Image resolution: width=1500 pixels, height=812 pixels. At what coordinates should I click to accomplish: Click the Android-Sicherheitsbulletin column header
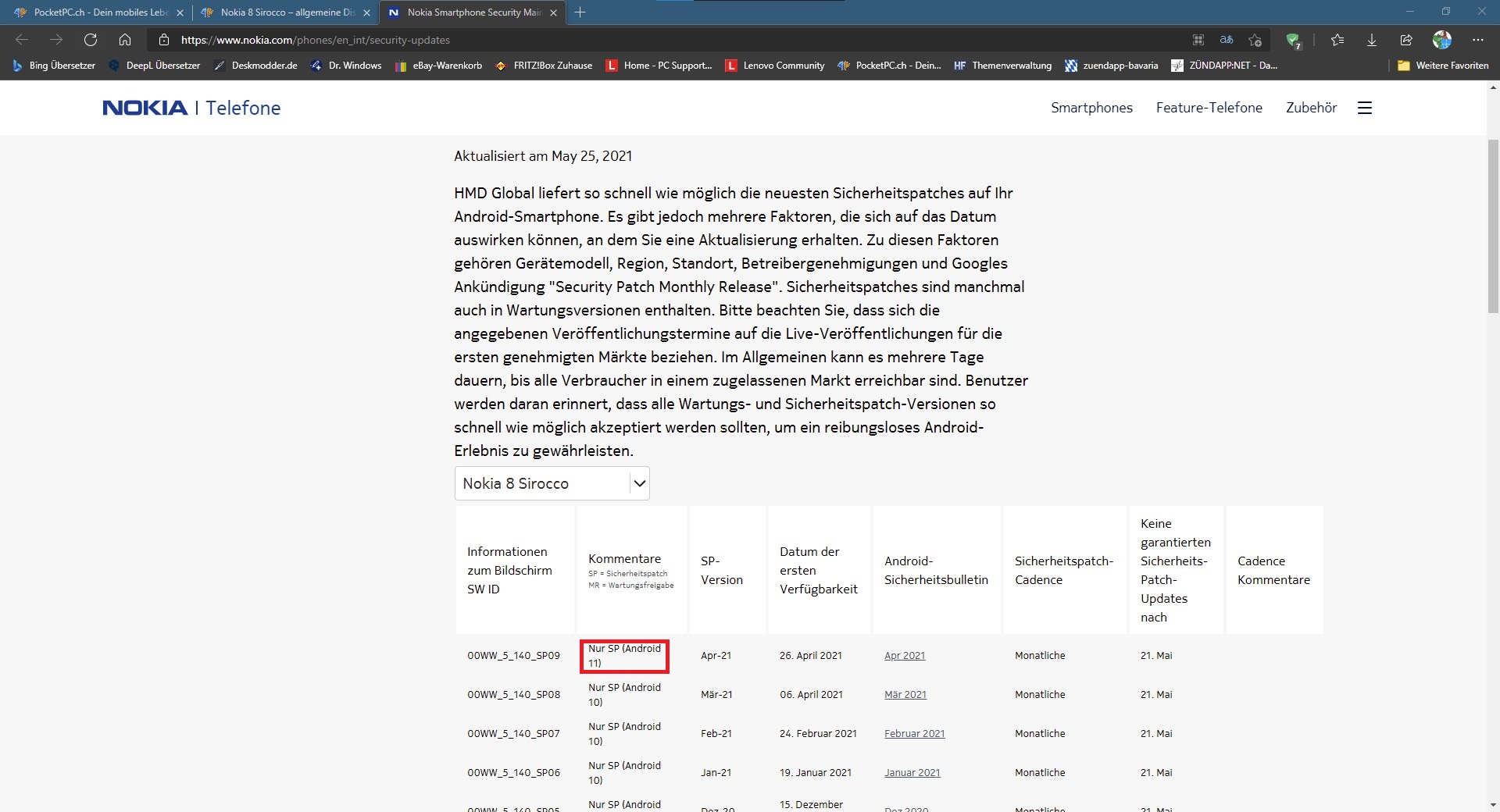click(936, 570)
